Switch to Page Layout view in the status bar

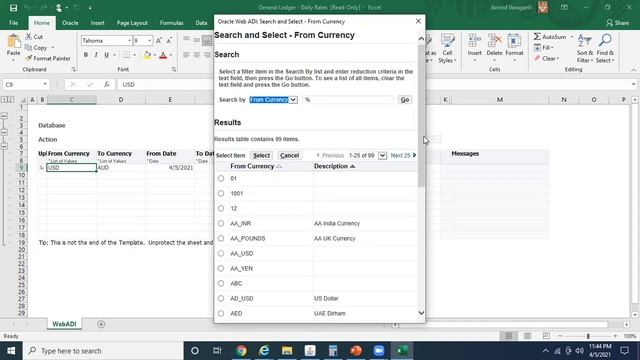click(527, 336)
